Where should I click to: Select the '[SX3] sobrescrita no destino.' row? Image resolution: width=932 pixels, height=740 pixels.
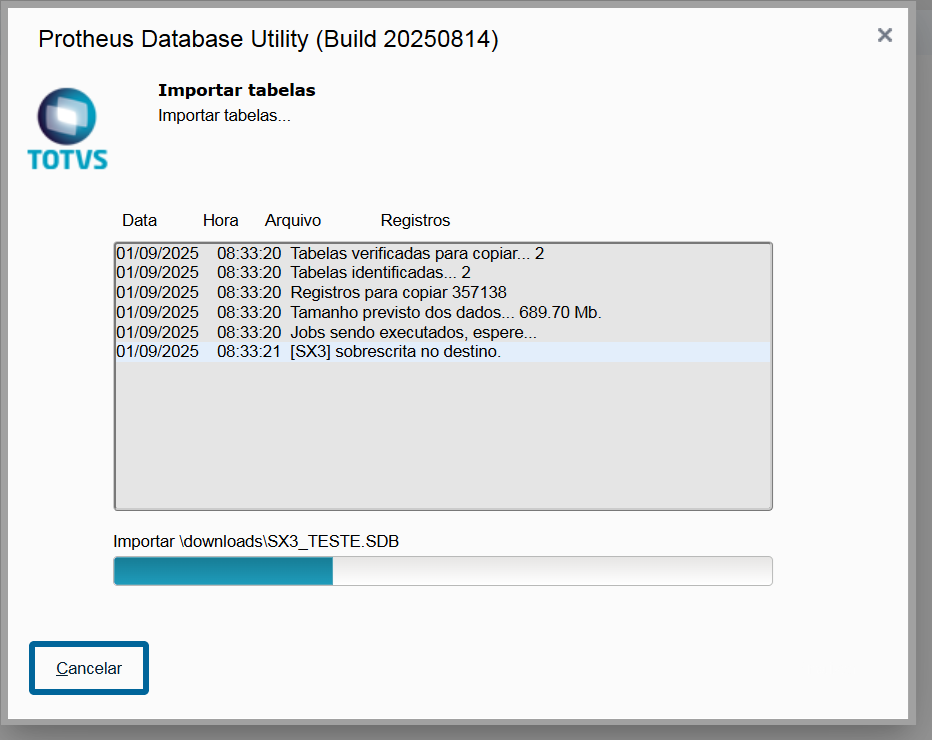(x=443, y=352)
